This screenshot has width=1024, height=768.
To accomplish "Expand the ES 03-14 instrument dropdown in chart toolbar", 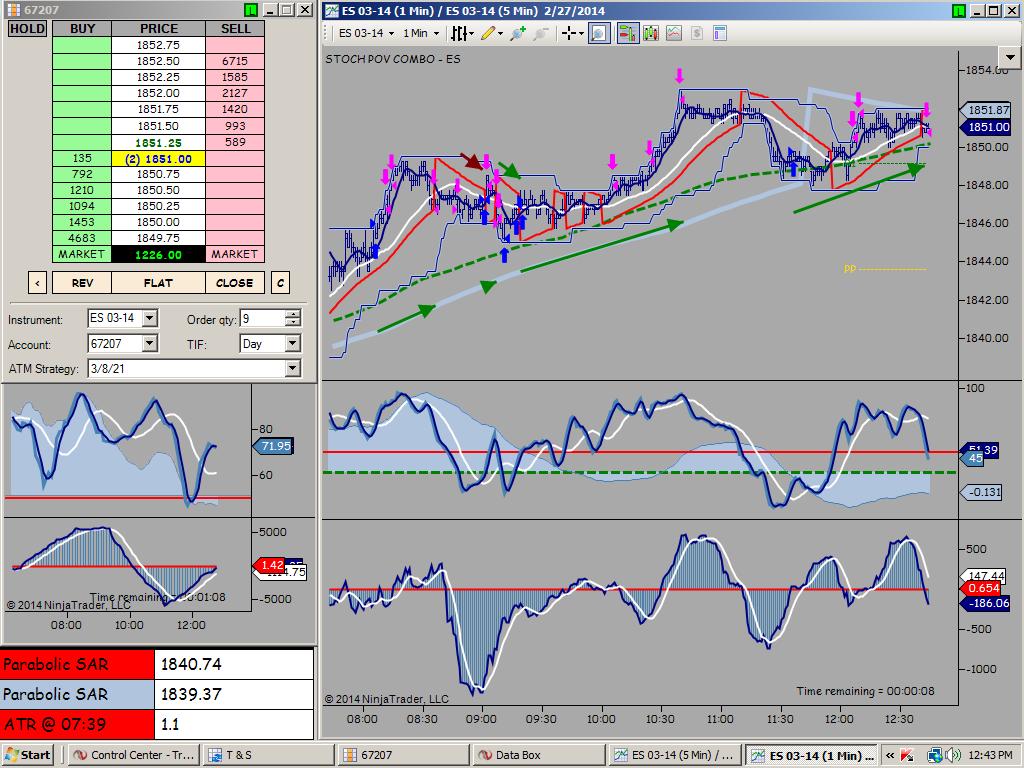I will (391, 33).
